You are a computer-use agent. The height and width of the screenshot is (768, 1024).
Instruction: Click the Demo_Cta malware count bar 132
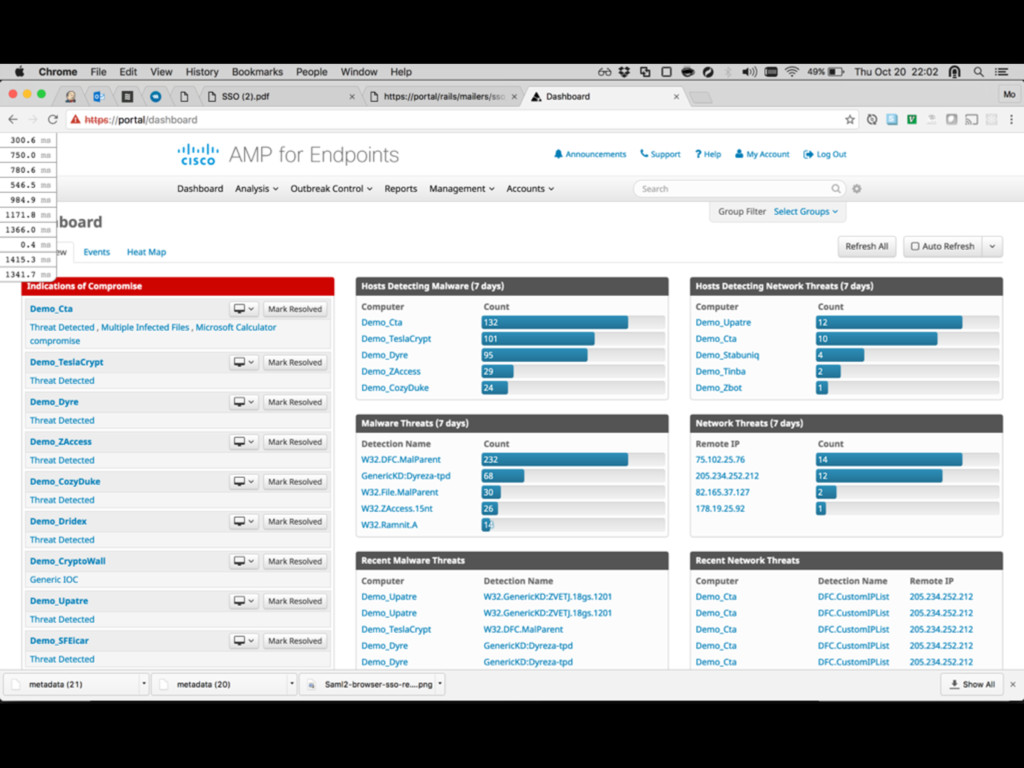[x=554, y=322]
